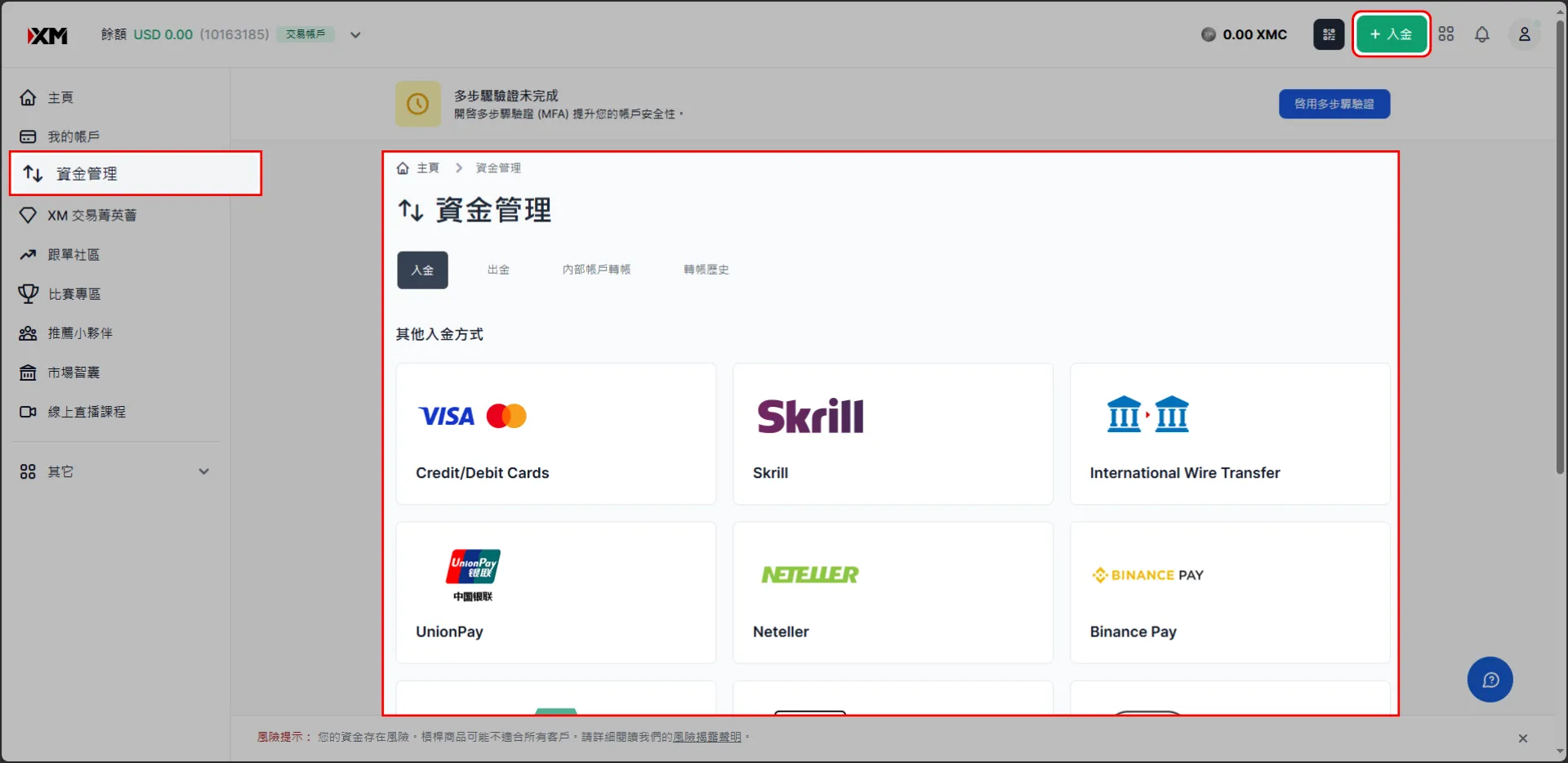The image size is (1568, 763).
Task: Expand the 其它 sidebar section
Action: click(114, 471)
